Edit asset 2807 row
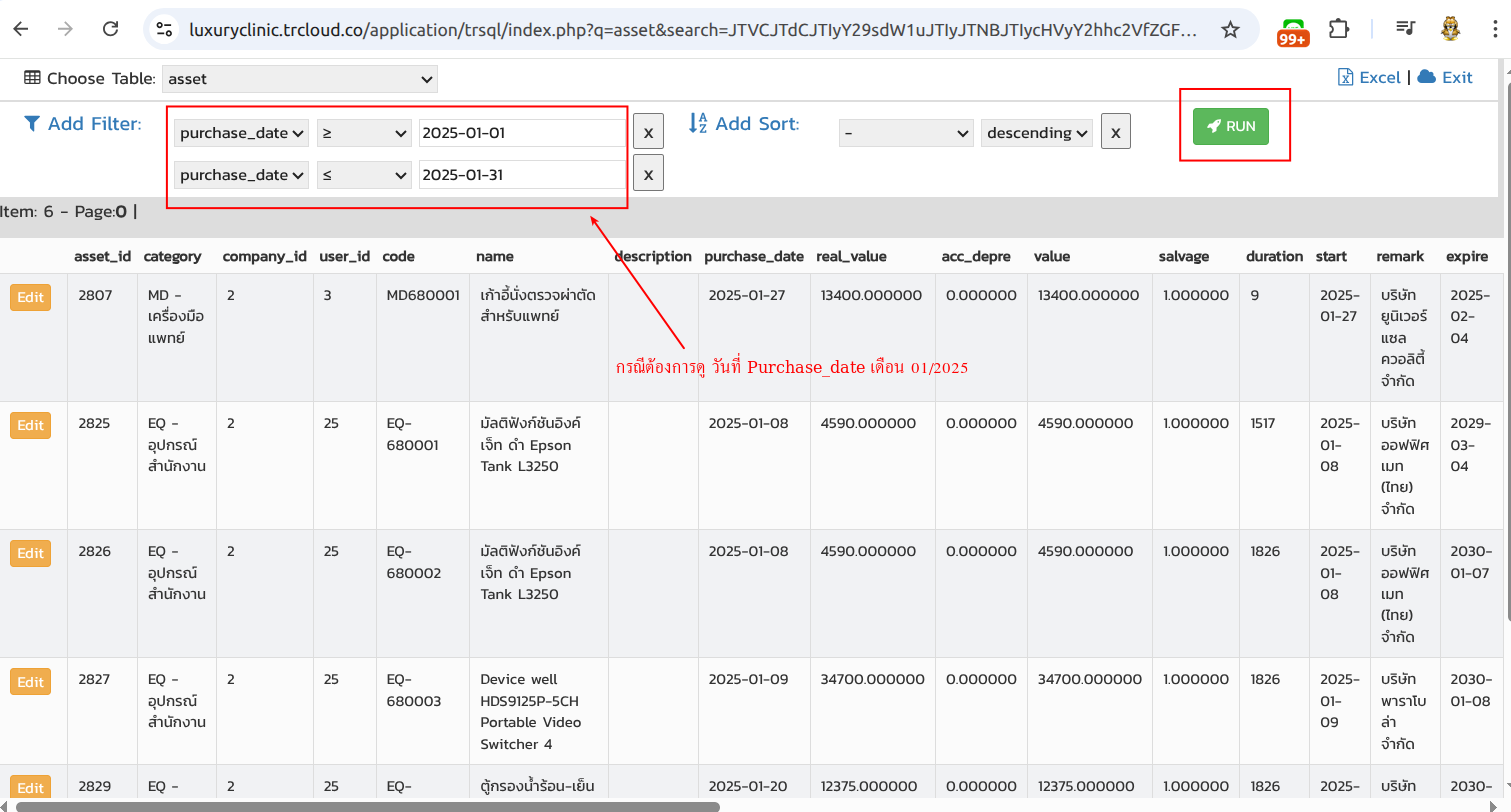1511x812 pixels. pyautogui.click(x=30, y=297)
